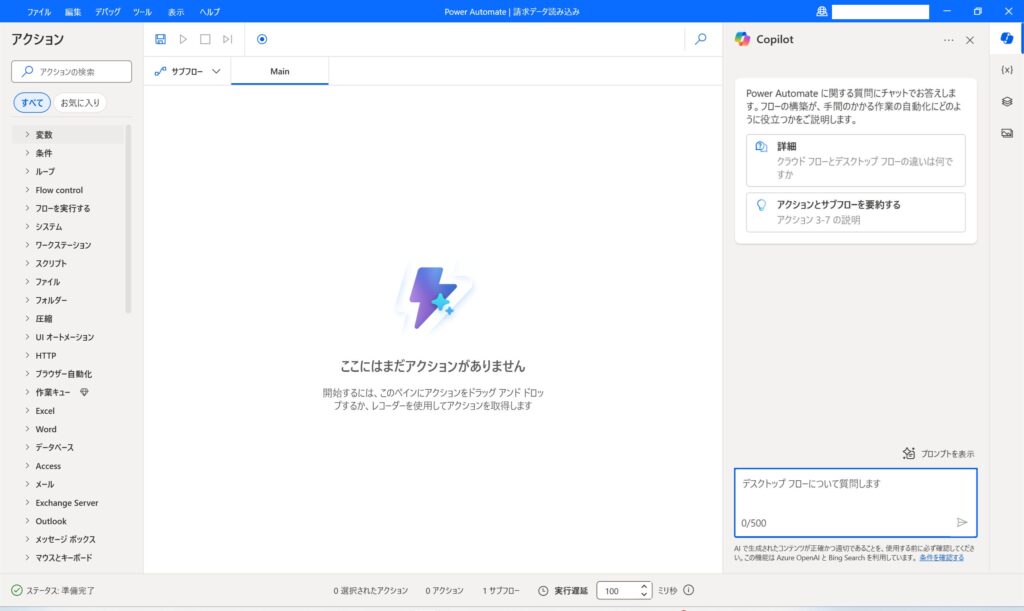Open the 編集 menu
This screenshot has width=1024, height=611.
pos(73,12)
